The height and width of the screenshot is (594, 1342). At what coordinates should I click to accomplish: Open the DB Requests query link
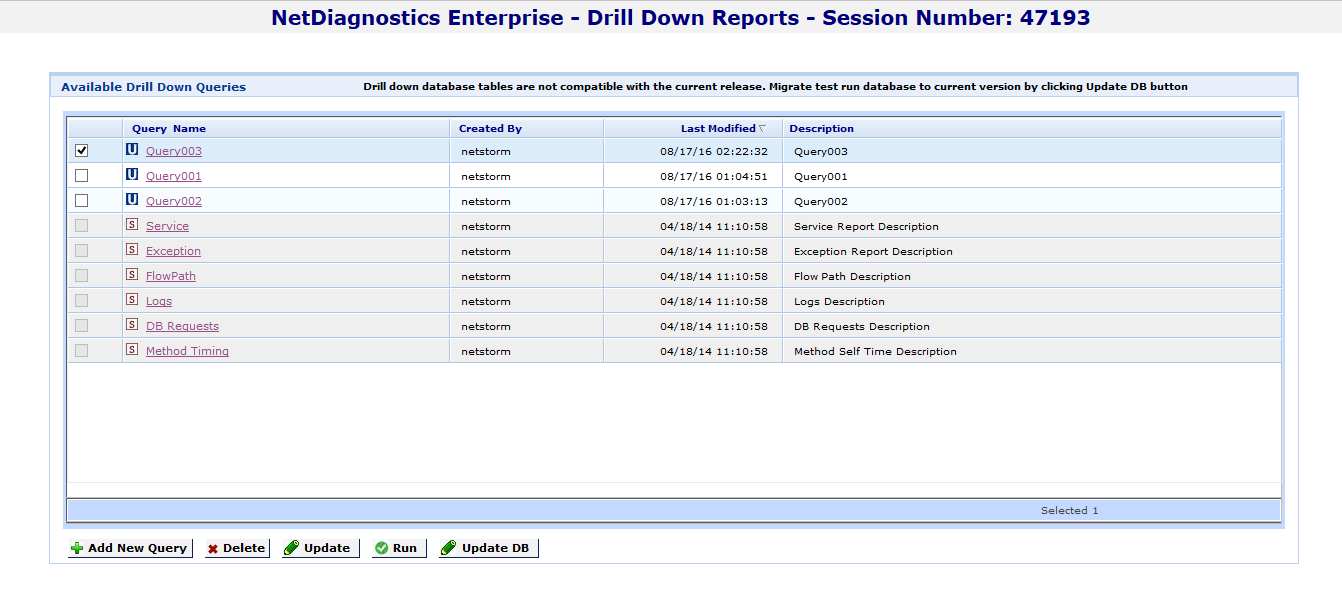click(x=182, y=326)
